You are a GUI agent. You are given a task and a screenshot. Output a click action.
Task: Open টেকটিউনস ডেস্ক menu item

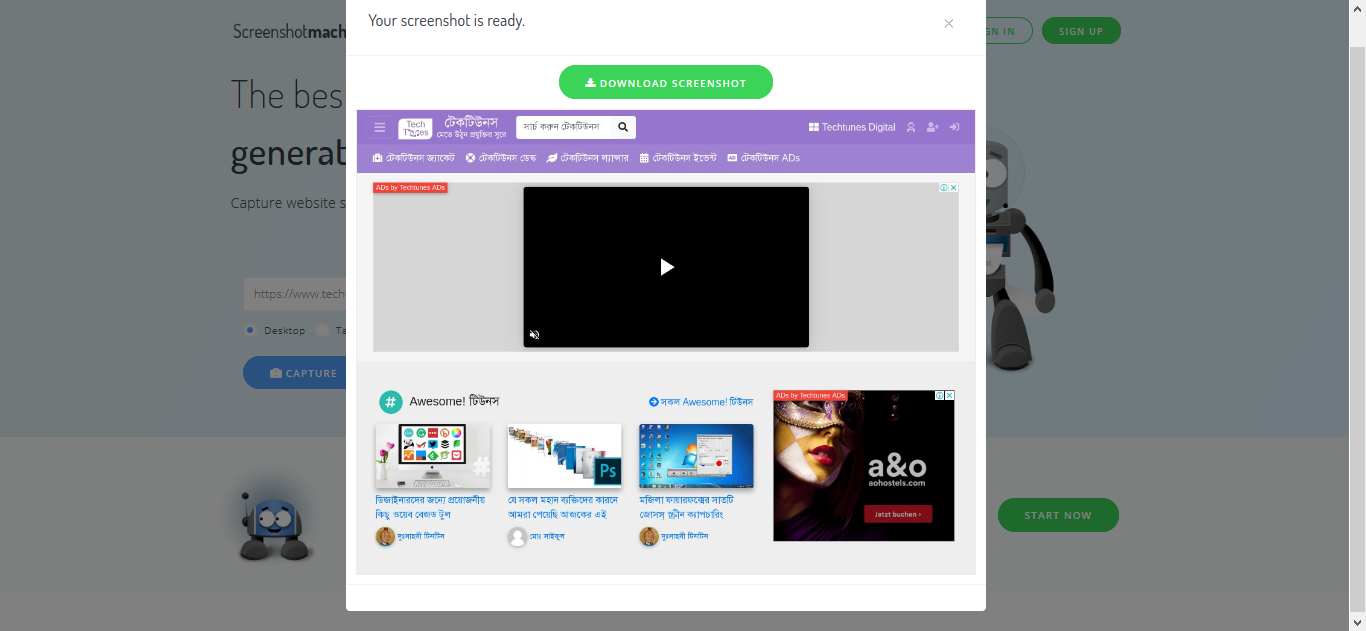(x=501, y=158)
